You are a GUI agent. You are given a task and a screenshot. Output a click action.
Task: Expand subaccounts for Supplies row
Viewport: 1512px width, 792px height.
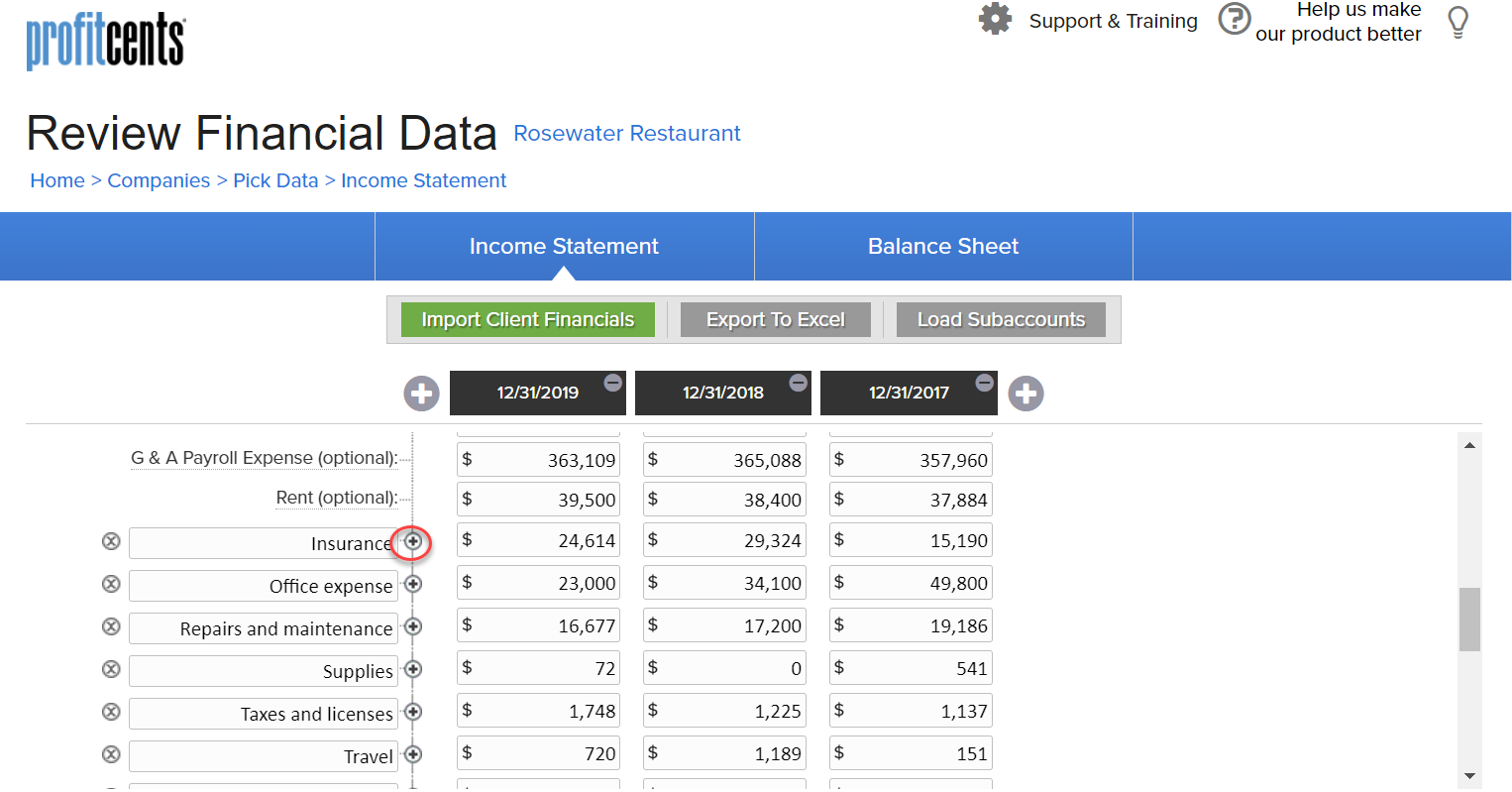(413, 669)
